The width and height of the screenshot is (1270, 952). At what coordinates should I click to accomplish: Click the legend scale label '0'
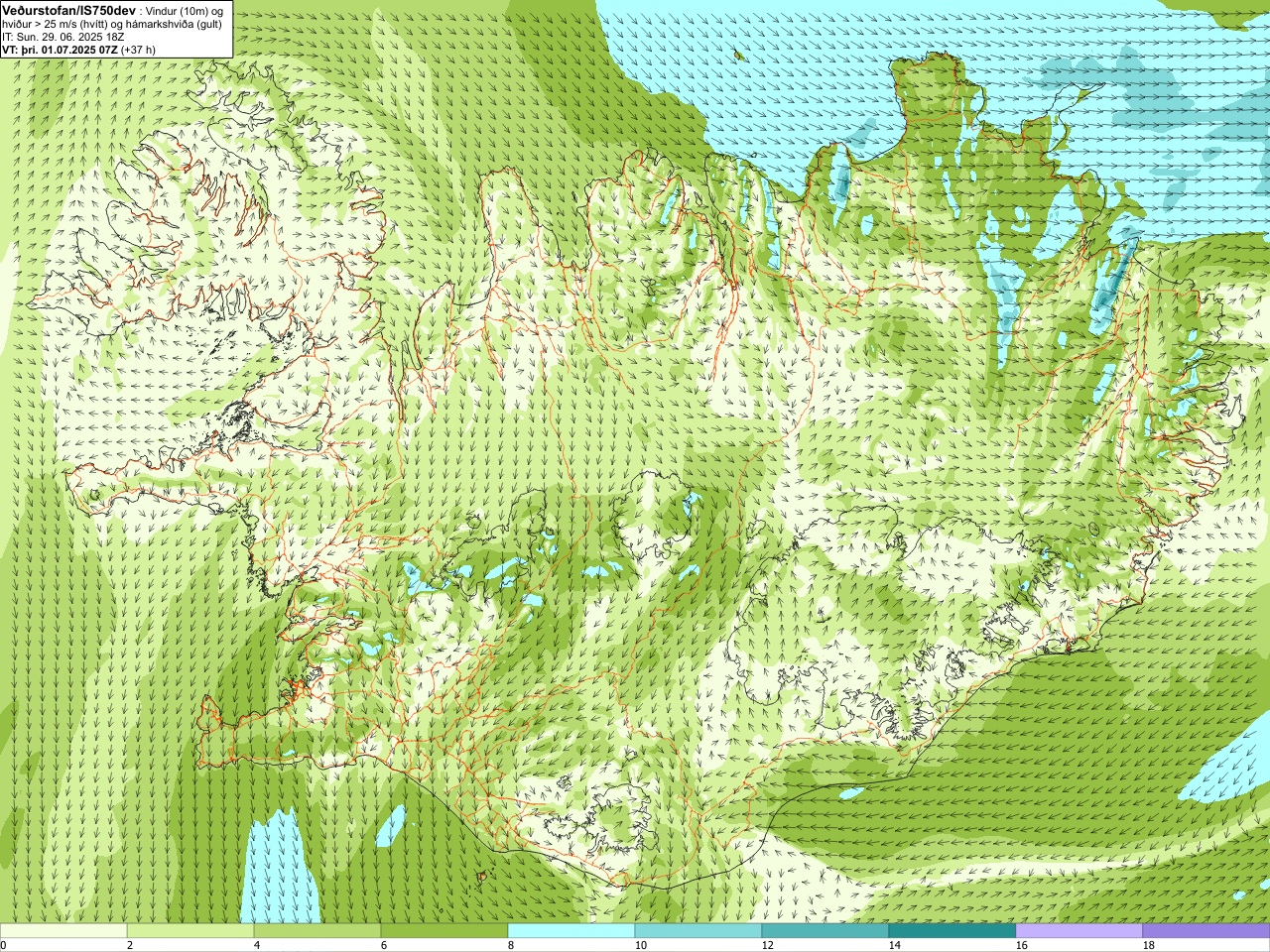pyautogui.click(x=3, y=945)
